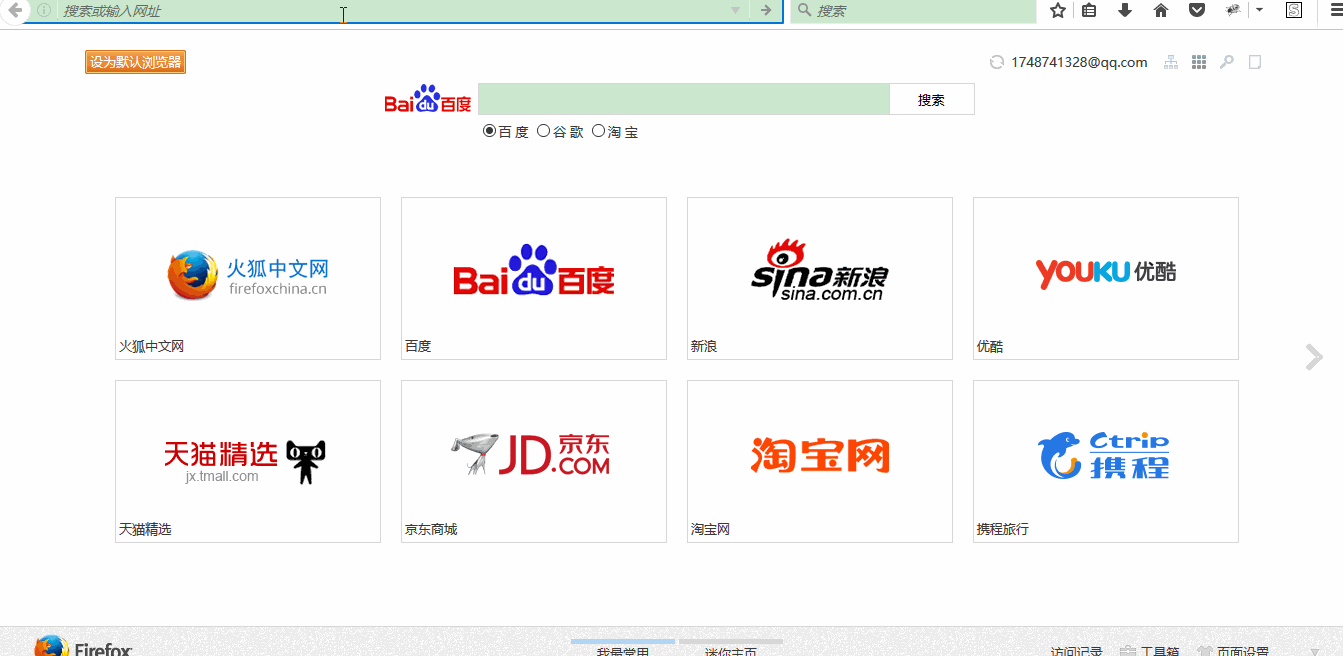Image resolution: width=1343 pixels, height=656 pixels.
Task: Click the Go arrow in address bar
Action: coord(766,10)
